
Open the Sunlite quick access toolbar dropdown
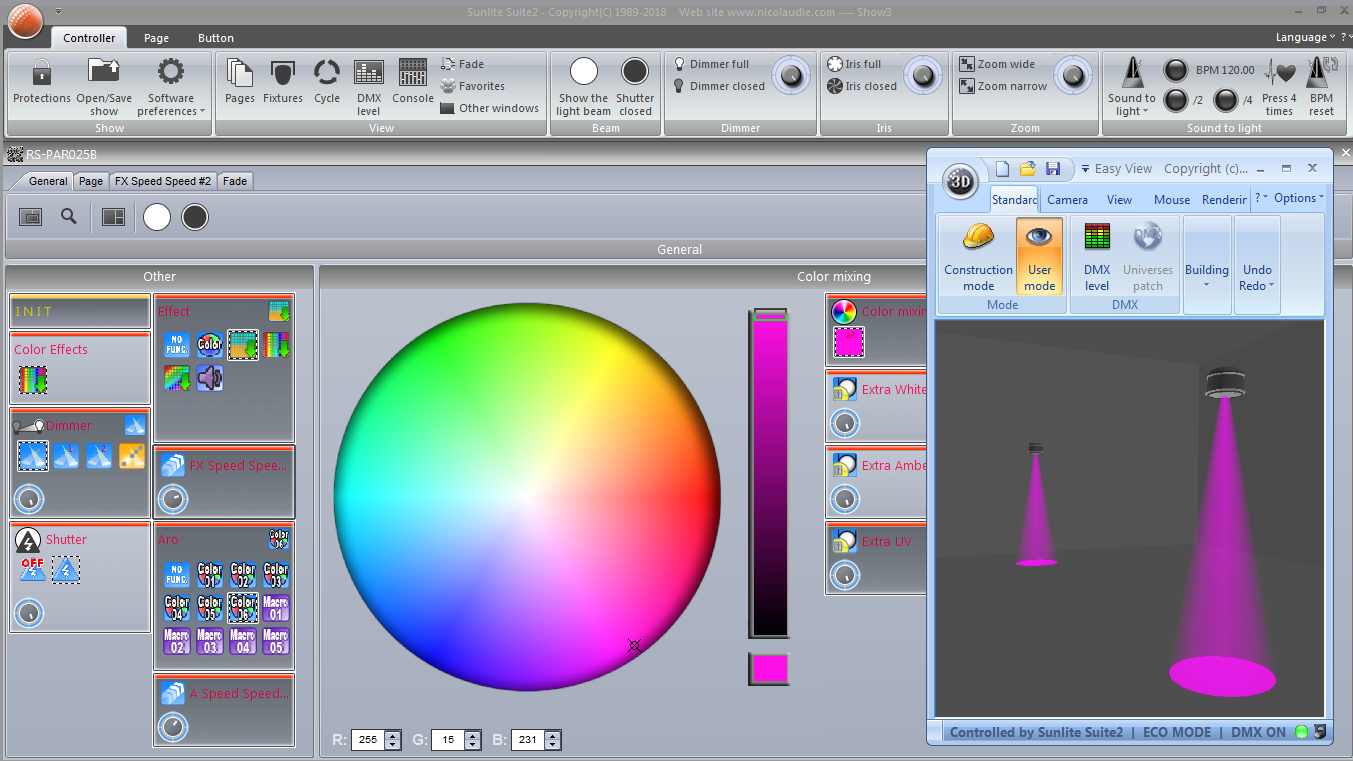coord(58,11)
